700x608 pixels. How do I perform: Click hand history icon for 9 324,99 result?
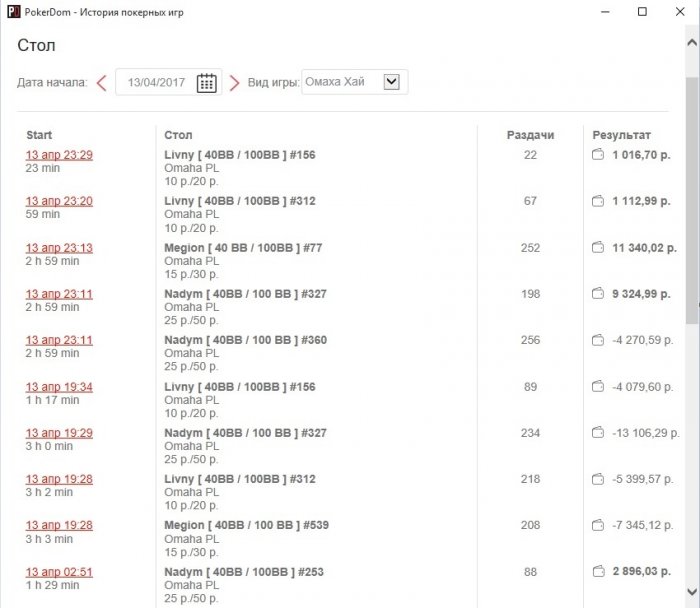pyautogui.click(x=599, y=294)
